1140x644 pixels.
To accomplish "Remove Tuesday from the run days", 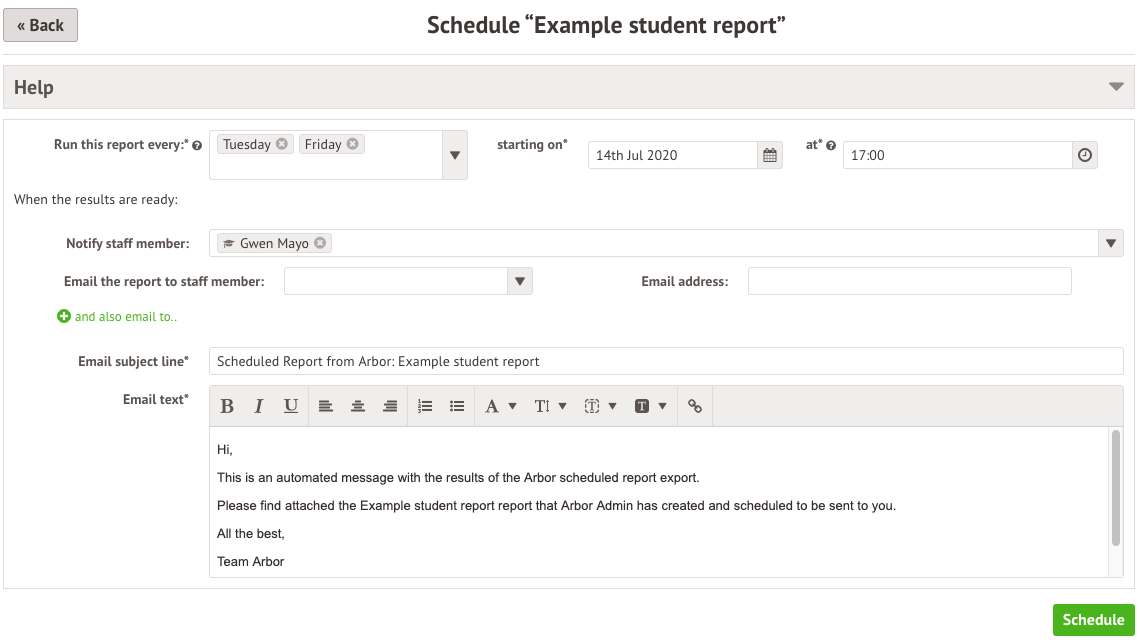I will (x=282, y=144).
